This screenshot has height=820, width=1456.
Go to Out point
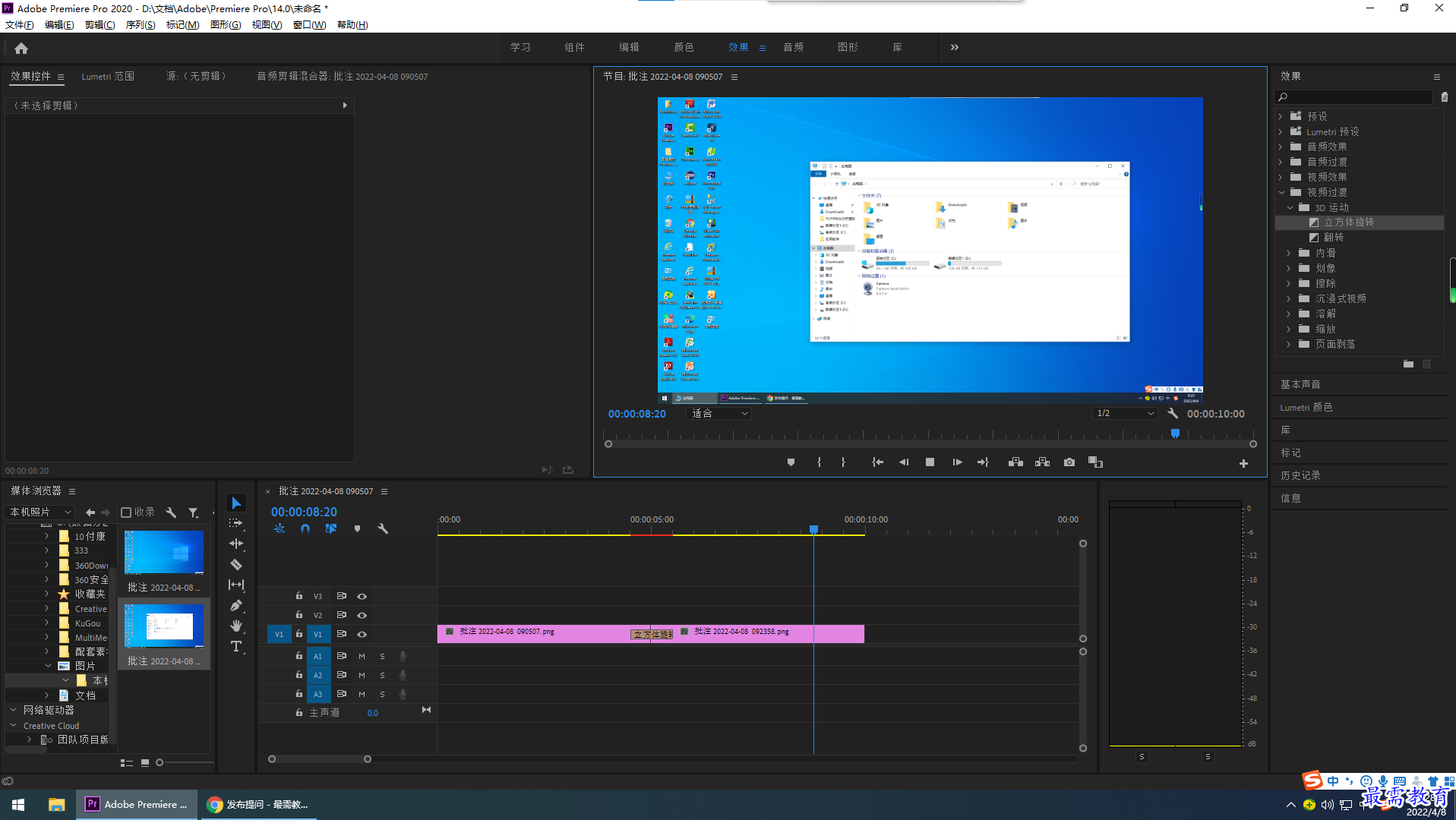coord(983,462)
